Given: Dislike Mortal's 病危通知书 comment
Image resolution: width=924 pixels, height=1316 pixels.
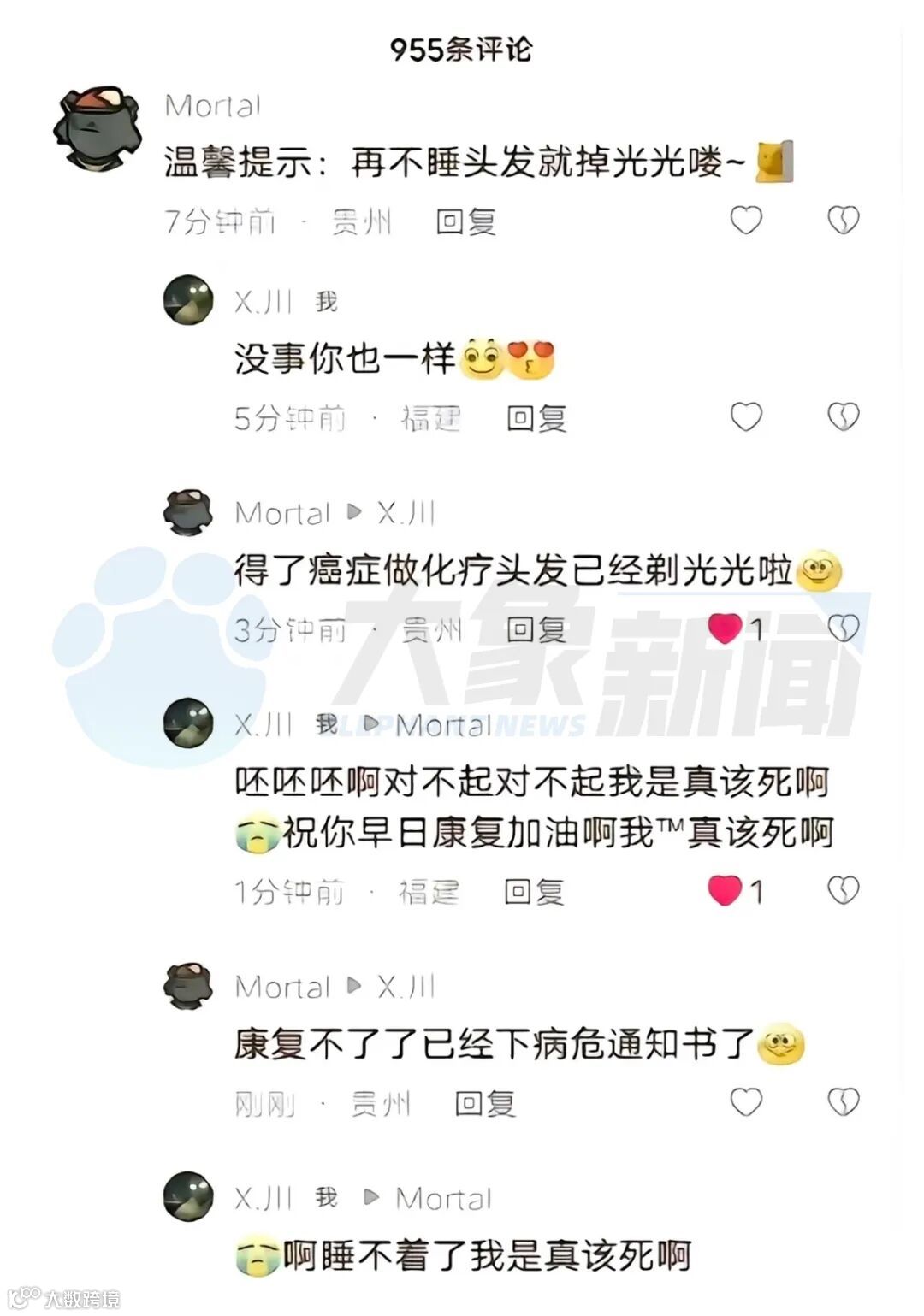Looking at the screenshot, I should [x=843, y=1102].
